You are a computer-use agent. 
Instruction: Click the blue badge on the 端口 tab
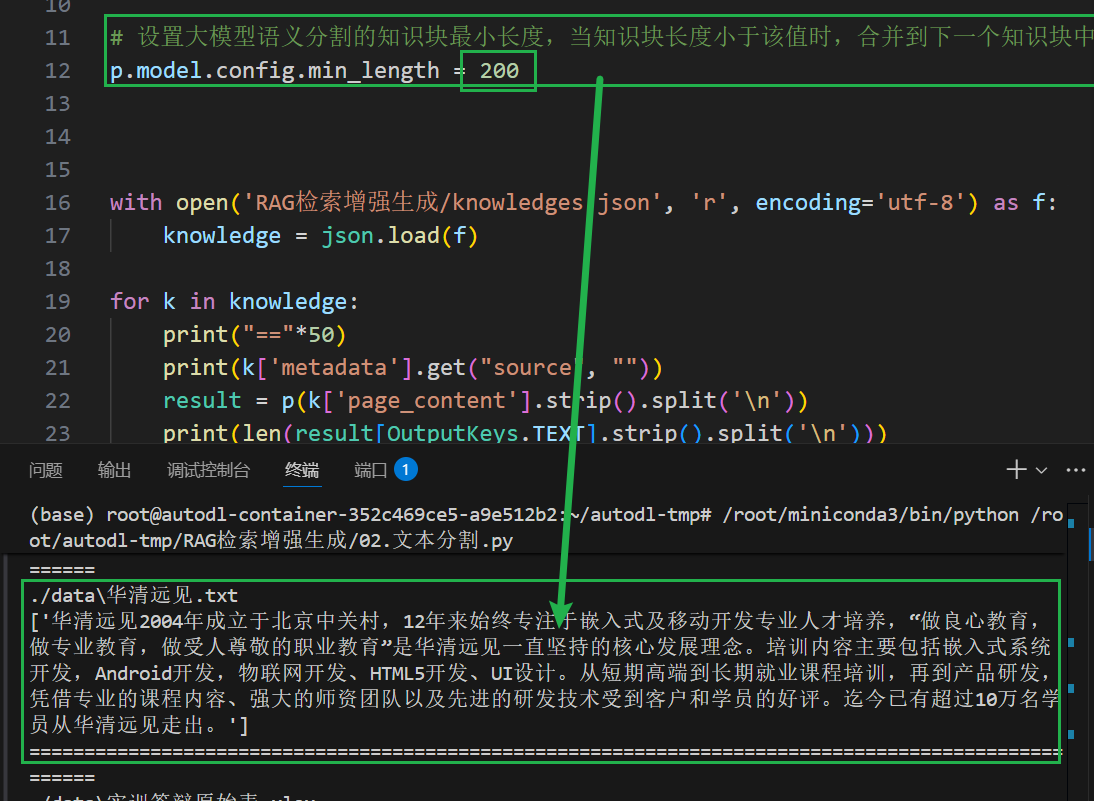(x=406, y=469)
